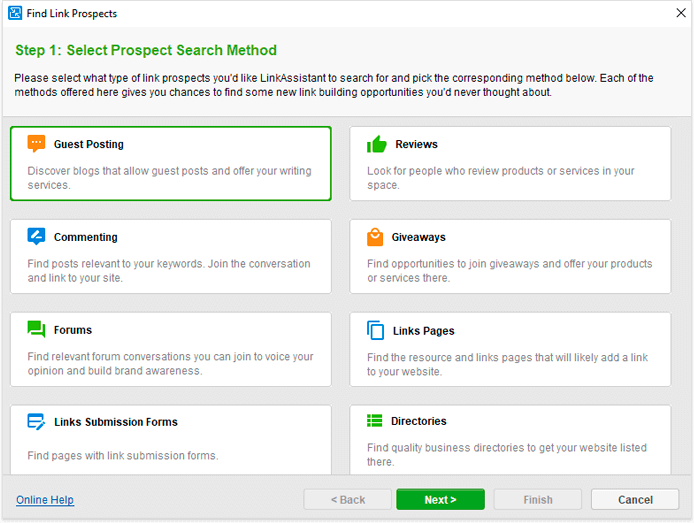Click the Links Submission Forms edit icon
Screen dimensions: 694x523
(x=36, y=422)
